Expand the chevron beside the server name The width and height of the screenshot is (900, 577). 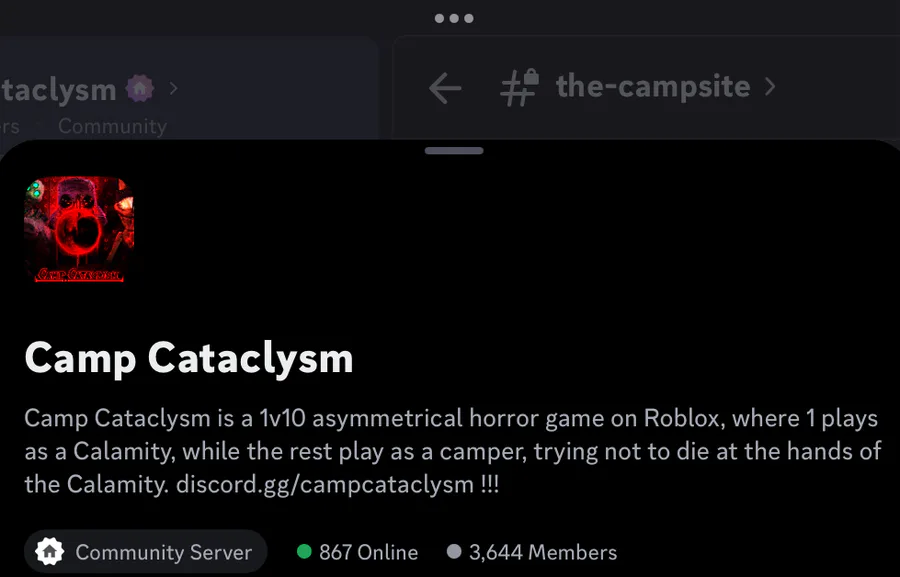[174, 89]
